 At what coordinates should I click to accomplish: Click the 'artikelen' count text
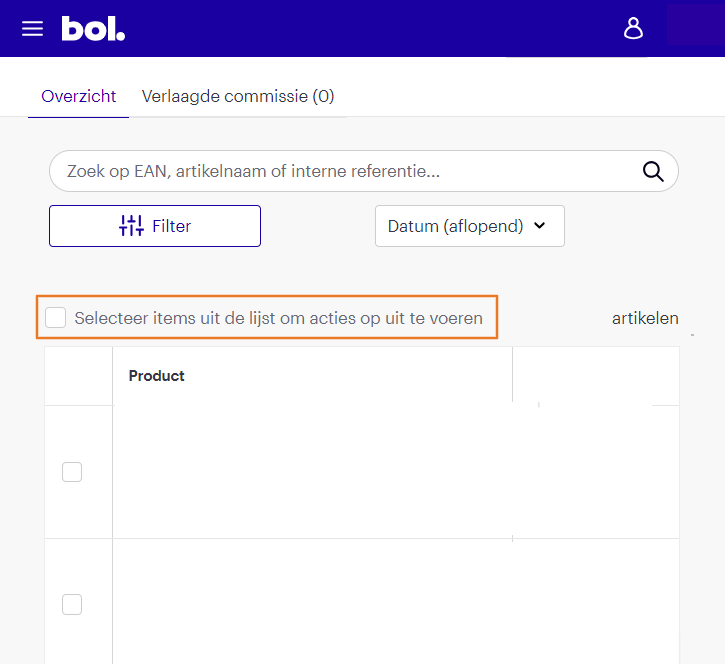(x=645, y=318)
